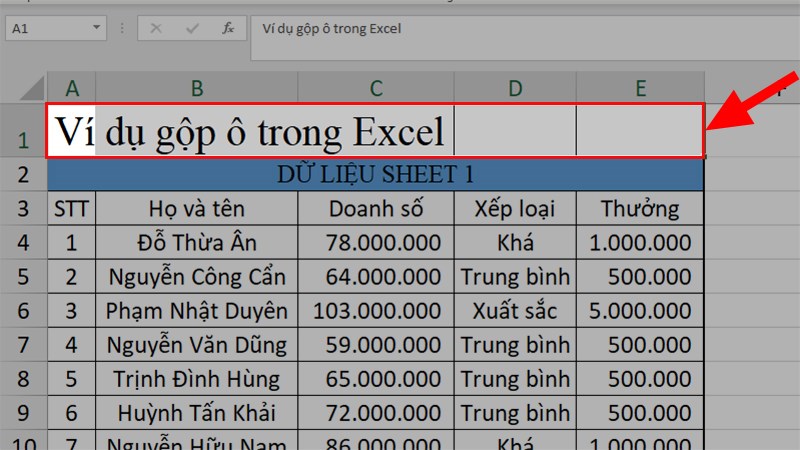Image resolution: width=800 pixels, height=450 pixels.
Task: Click the 'Xuất sắc' rating cell
Action: tap(515, 311)
